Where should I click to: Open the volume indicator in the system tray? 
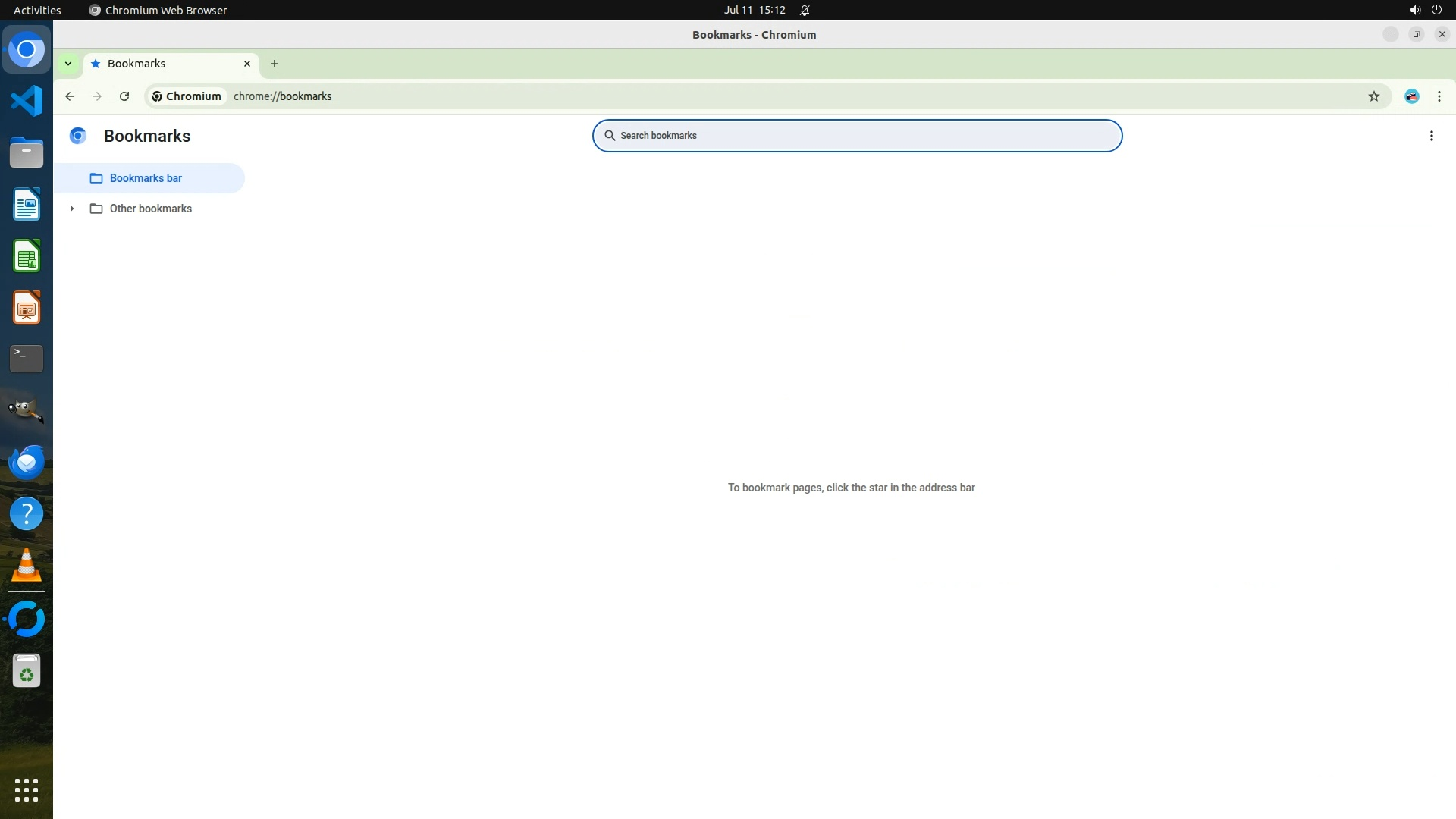coord(1414,10)
